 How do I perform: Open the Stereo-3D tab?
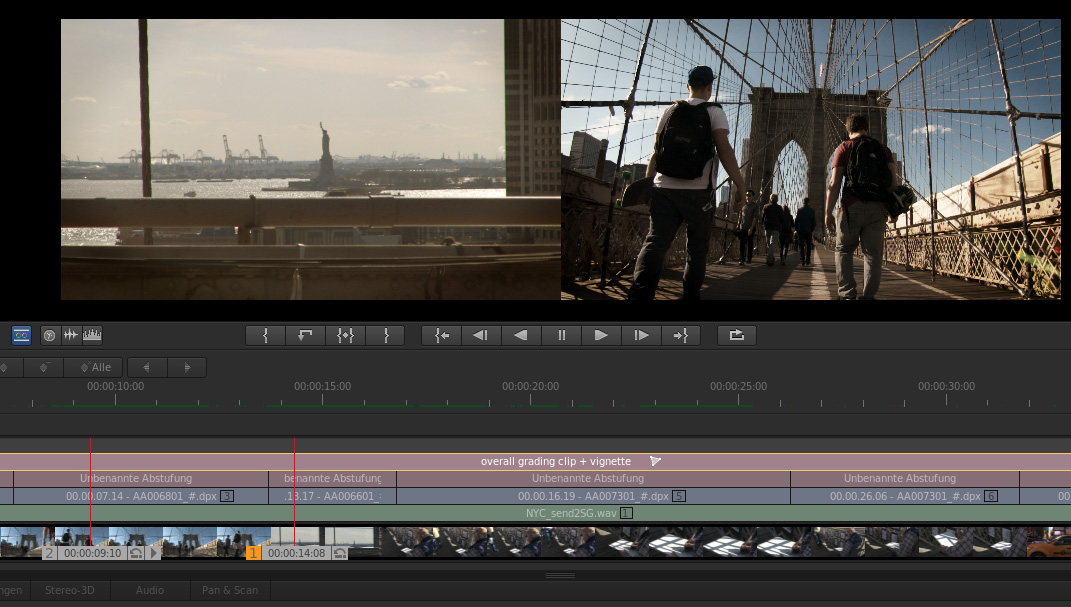[69, 590]
